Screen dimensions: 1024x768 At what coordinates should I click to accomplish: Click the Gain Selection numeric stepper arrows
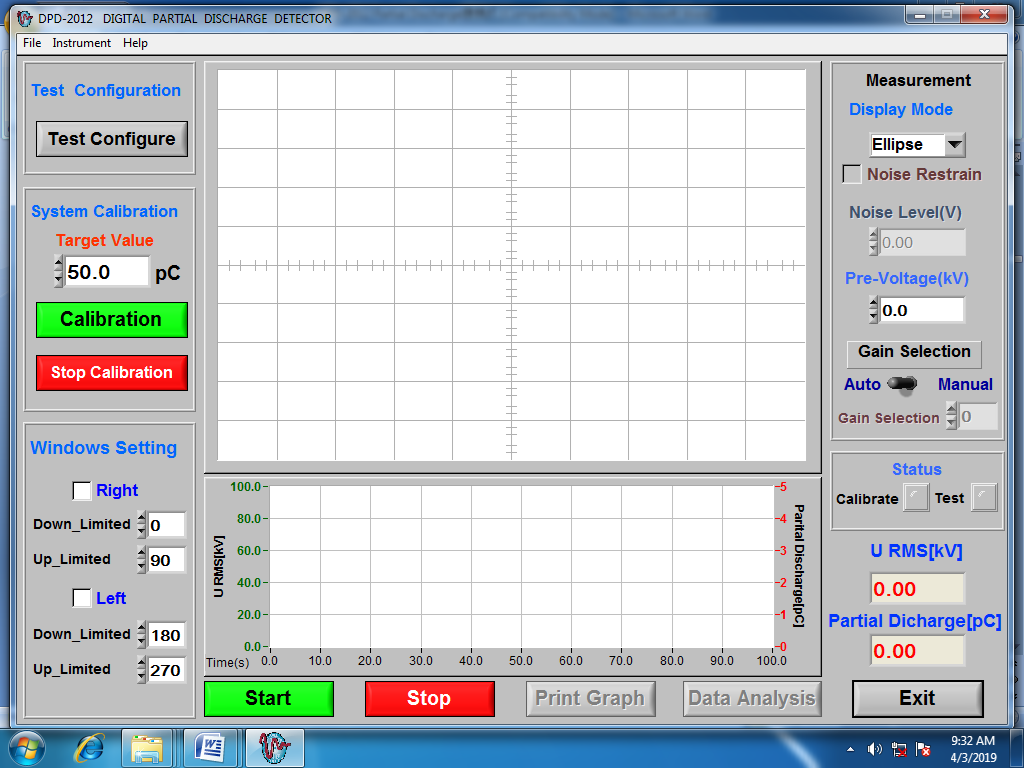click(x=952, y=416)
